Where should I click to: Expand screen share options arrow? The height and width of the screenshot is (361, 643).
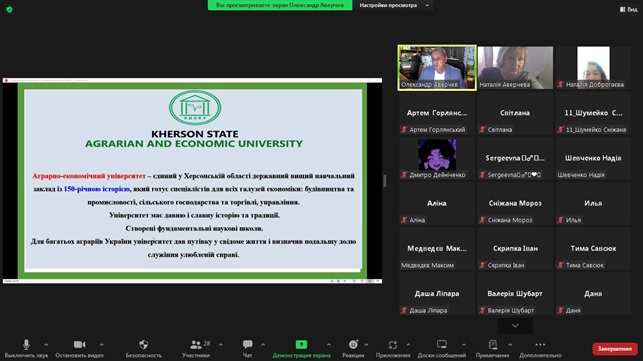[x=328, y=345]
